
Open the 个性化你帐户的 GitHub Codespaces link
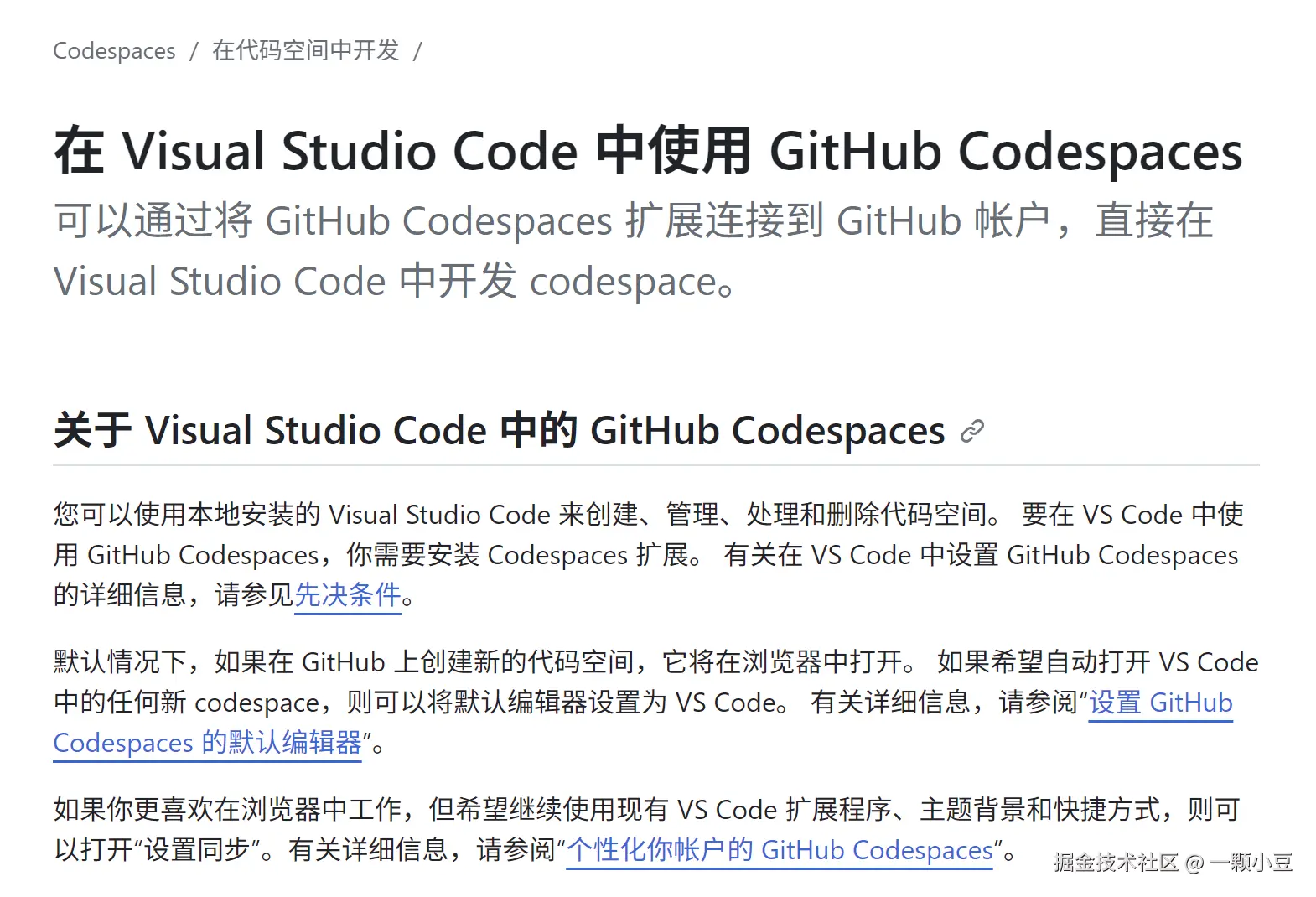[x=780, y=850]
